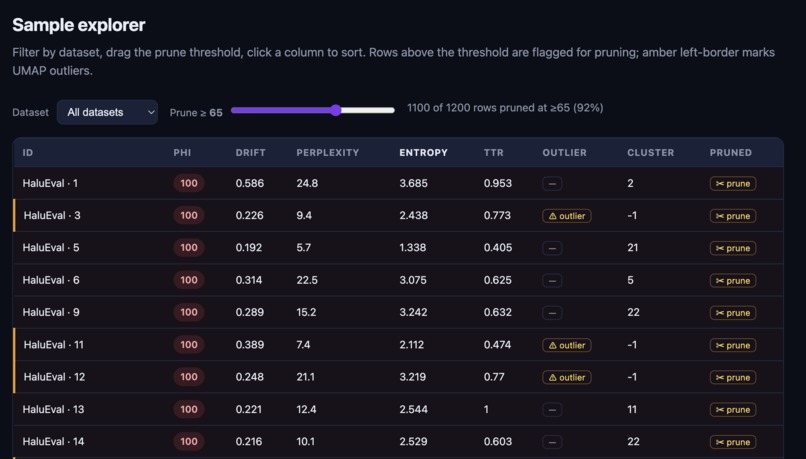Click the PHI 100 pill for HaluEval · 12
Image resolution: width=806 pixels, height=459 pixels.
pos(189,377)
